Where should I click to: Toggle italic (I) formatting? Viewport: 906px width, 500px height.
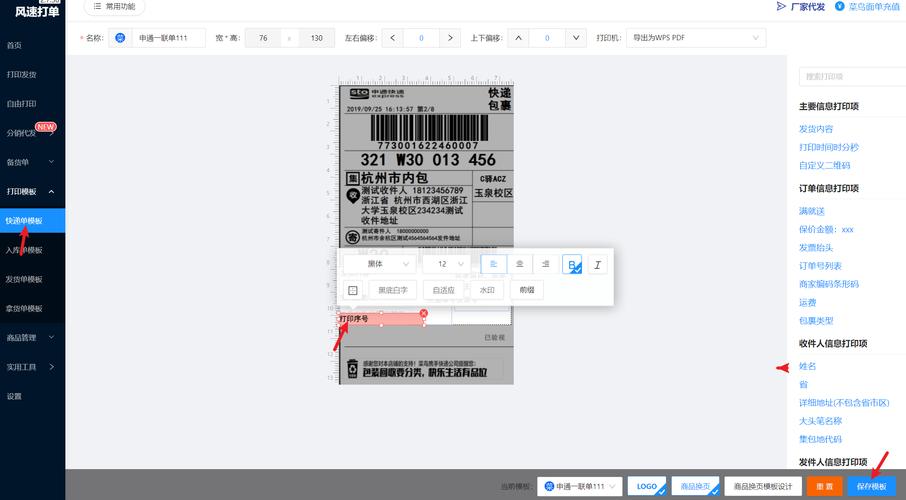pos(597,265)
